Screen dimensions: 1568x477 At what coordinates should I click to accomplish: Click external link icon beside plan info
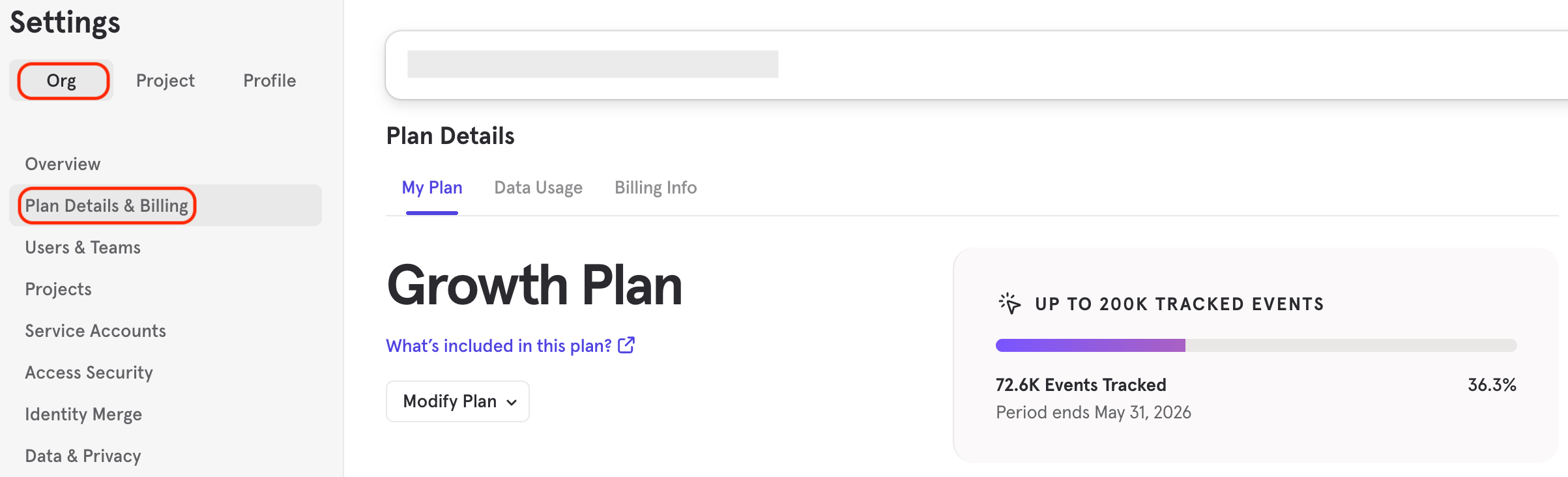coord(626,345)
